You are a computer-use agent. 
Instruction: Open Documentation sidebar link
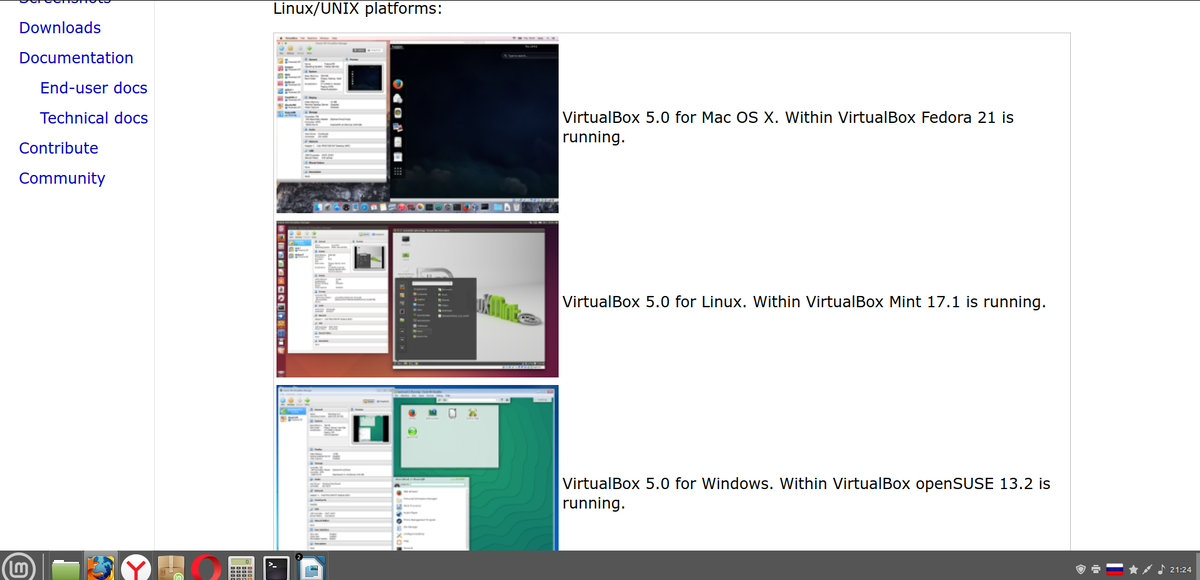(76, 58)
